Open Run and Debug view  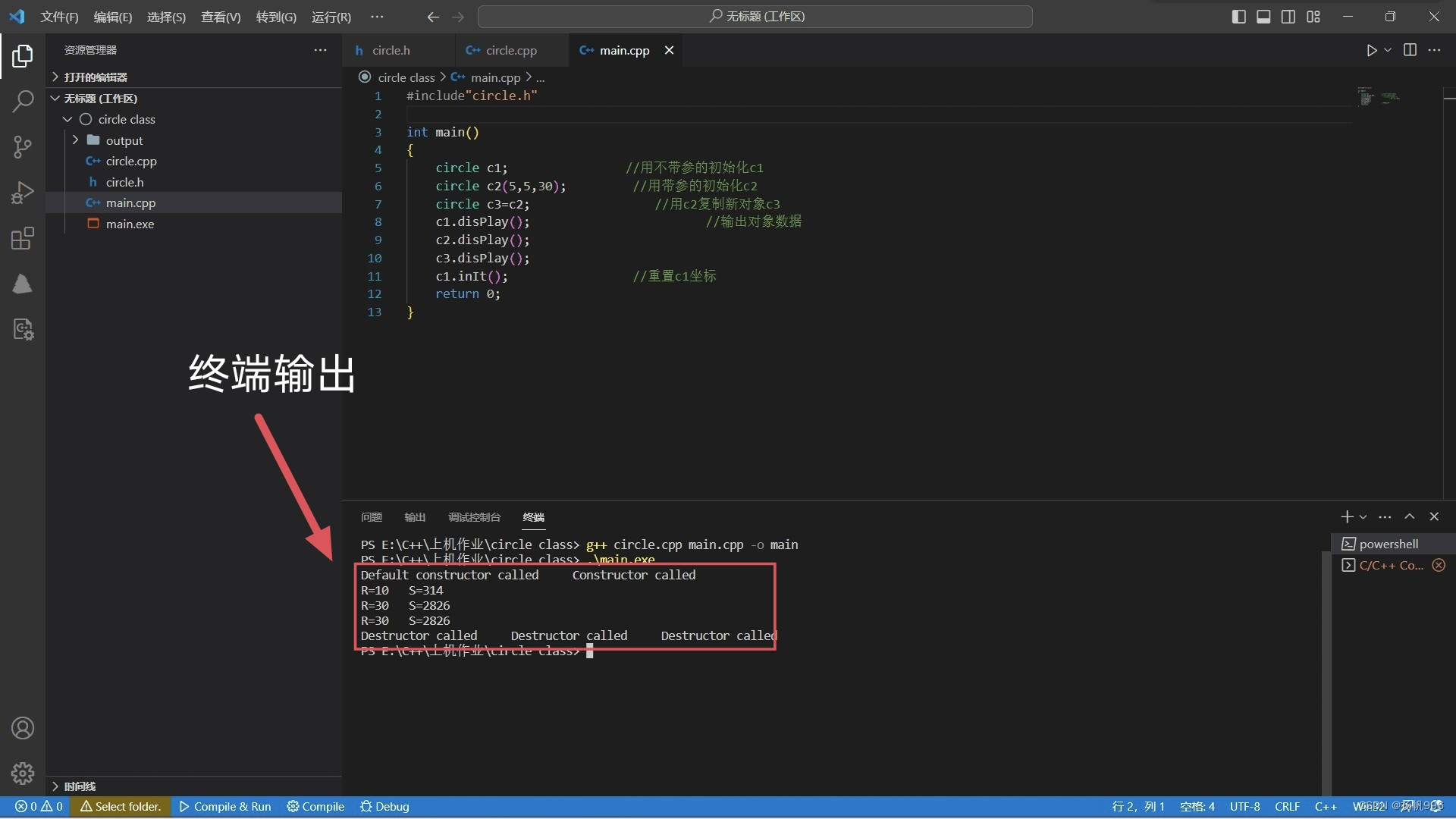pyautogui.click(x=23, y=193)
